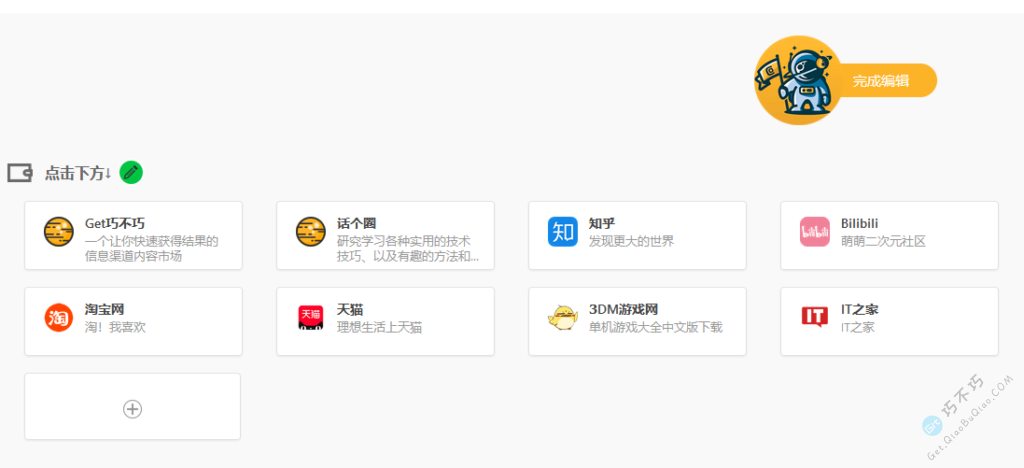Open the IT之家 card title

[859, 309]
